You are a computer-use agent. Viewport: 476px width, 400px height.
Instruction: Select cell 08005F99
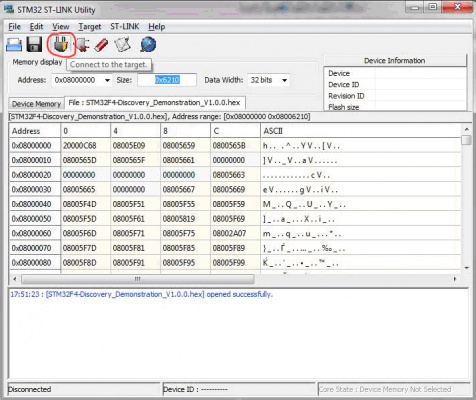[x=235, y=263]
